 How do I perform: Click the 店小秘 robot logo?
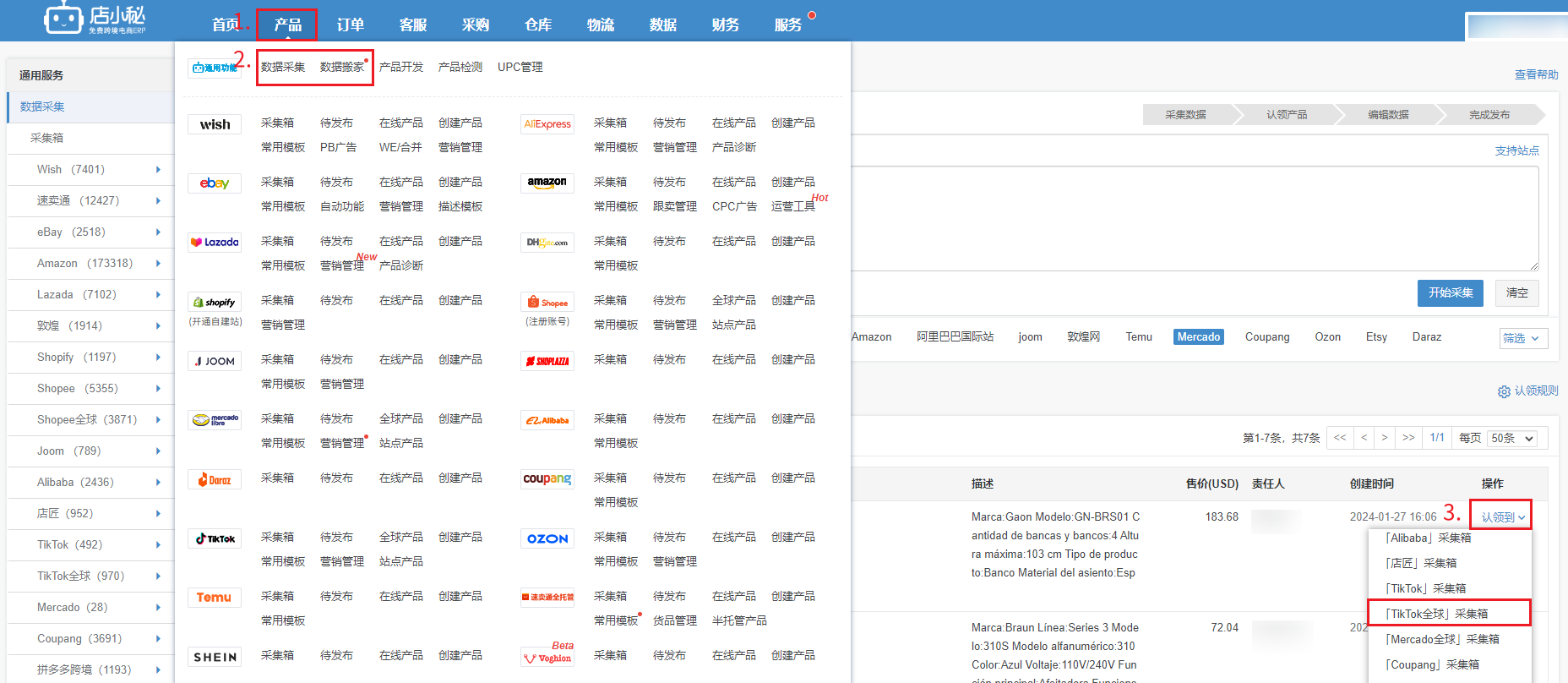(x=95, y=19)
